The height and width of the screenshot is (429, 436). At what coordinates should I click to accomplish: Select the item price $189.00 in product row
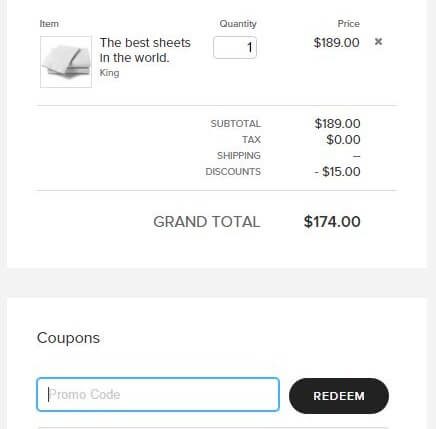click(x=337, y=43)
